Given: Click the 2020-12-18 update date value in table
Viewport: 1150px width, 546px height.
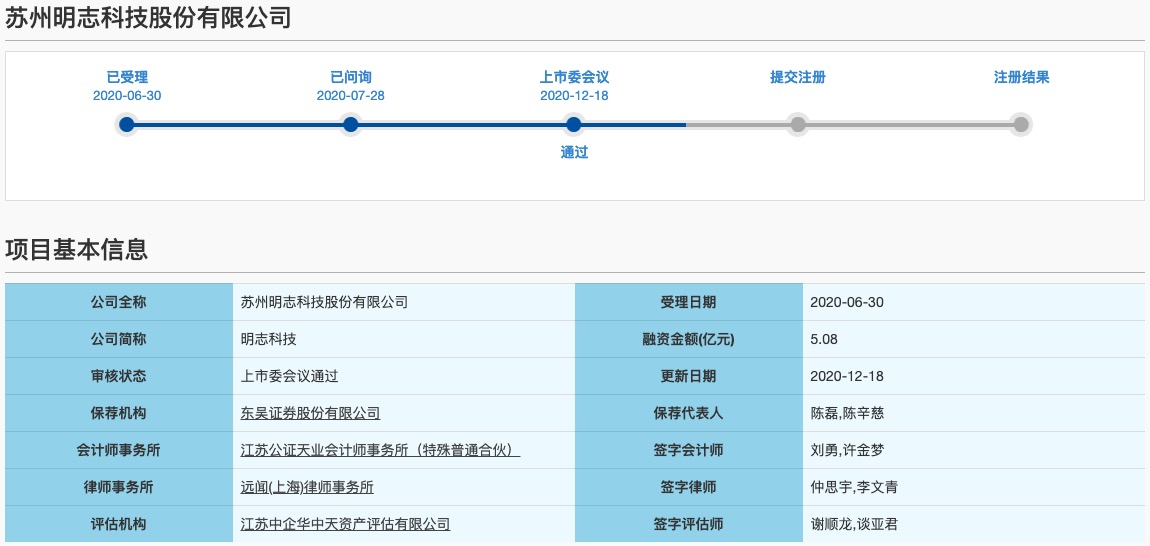Looking at the screenshot, I should click(847, 376).
